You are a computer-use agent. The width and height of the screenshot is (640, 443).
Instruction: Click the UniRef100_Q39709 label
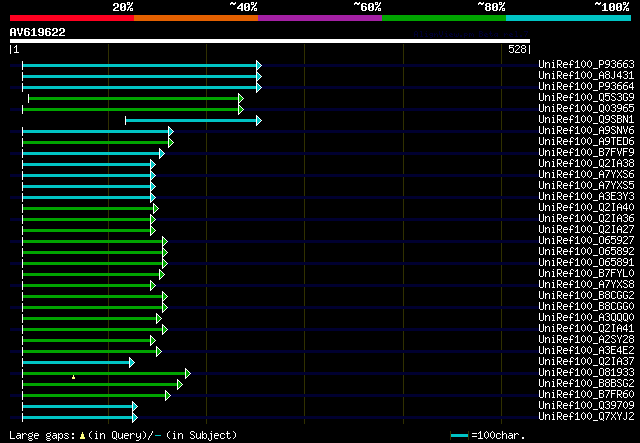(x=586, y=406)
